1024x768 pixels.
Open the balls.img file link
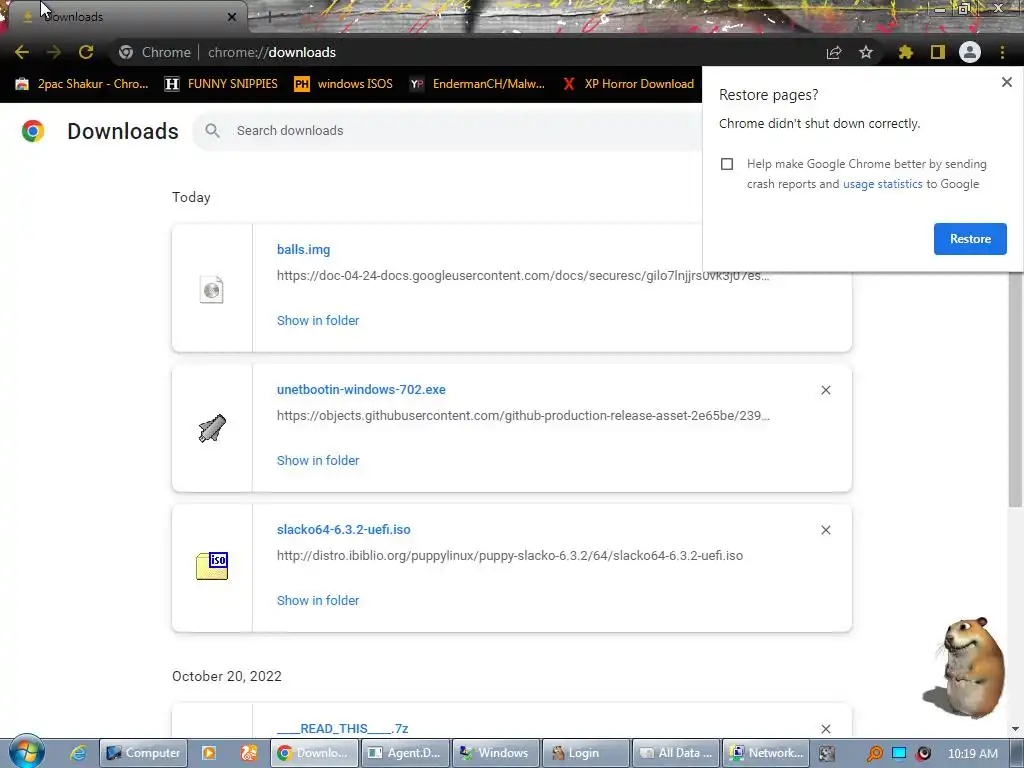[303, 249]
